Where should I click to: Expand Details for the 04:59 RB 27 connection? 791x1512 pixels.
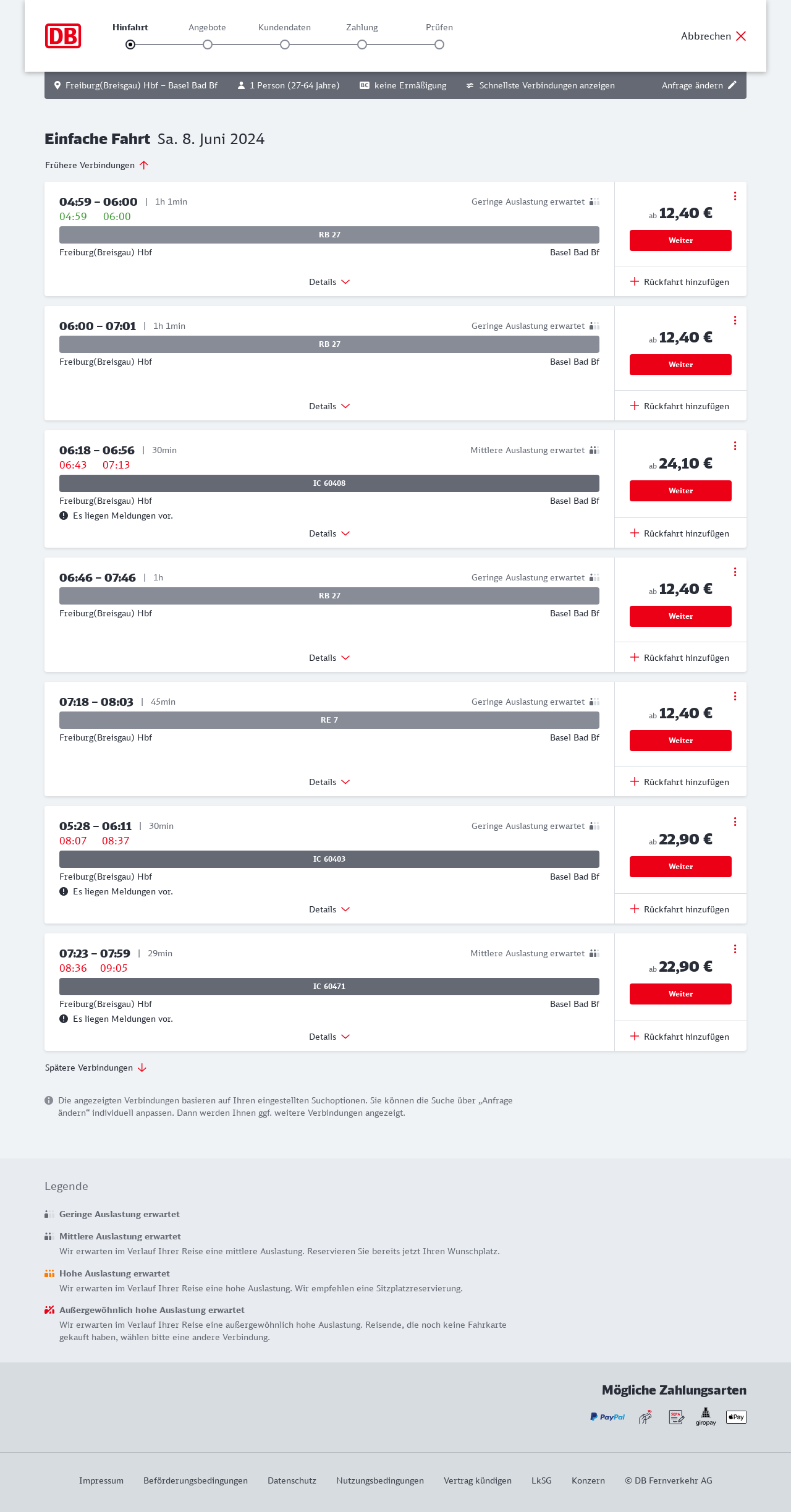click(329, 282)
